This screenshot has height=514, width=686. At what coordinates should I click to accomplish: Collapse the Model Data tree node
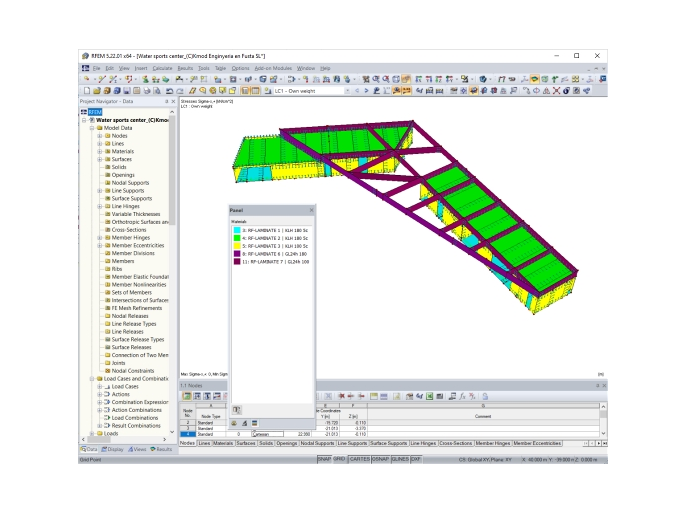tap(92, 128)
